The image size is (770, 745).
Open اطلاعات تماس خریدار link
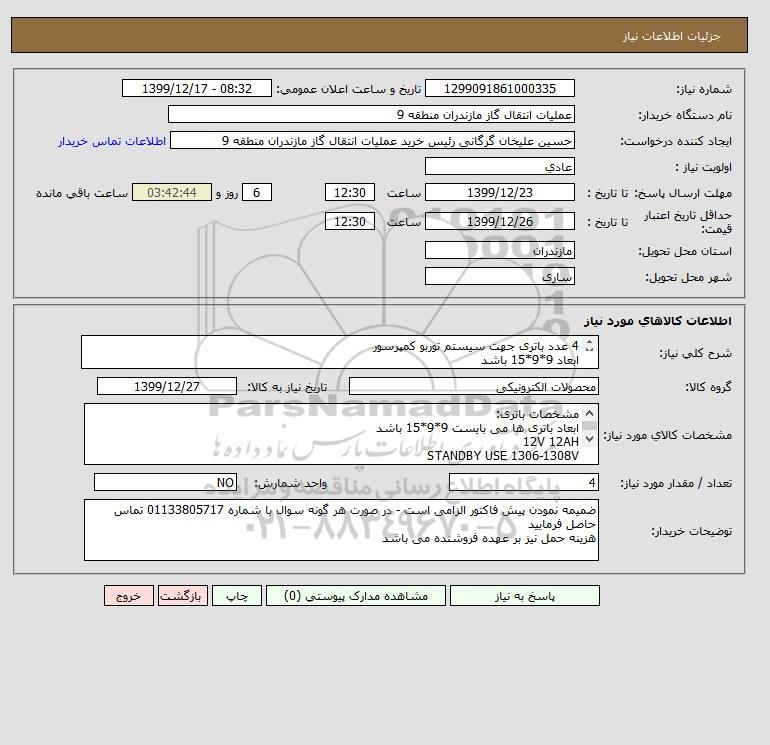[112, 141]
